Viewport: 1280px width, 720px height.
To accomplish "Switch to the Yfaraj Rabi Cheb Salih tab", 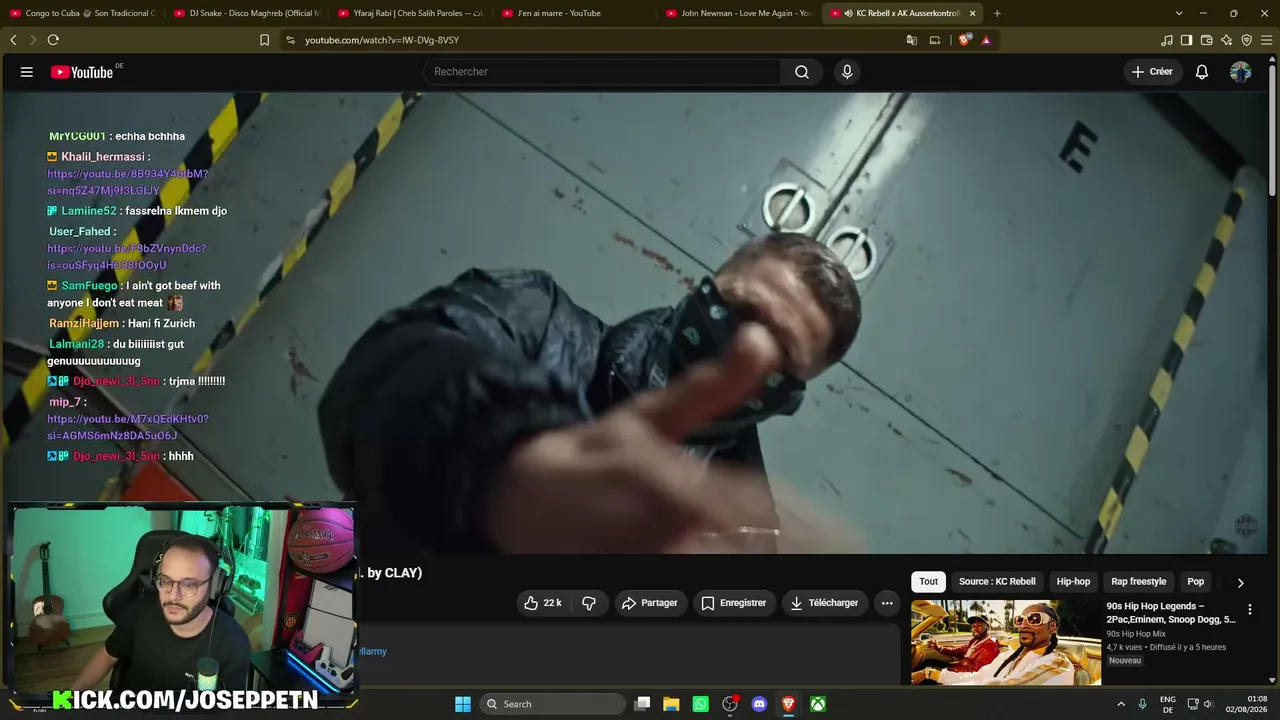I will [x=410, y=13].
